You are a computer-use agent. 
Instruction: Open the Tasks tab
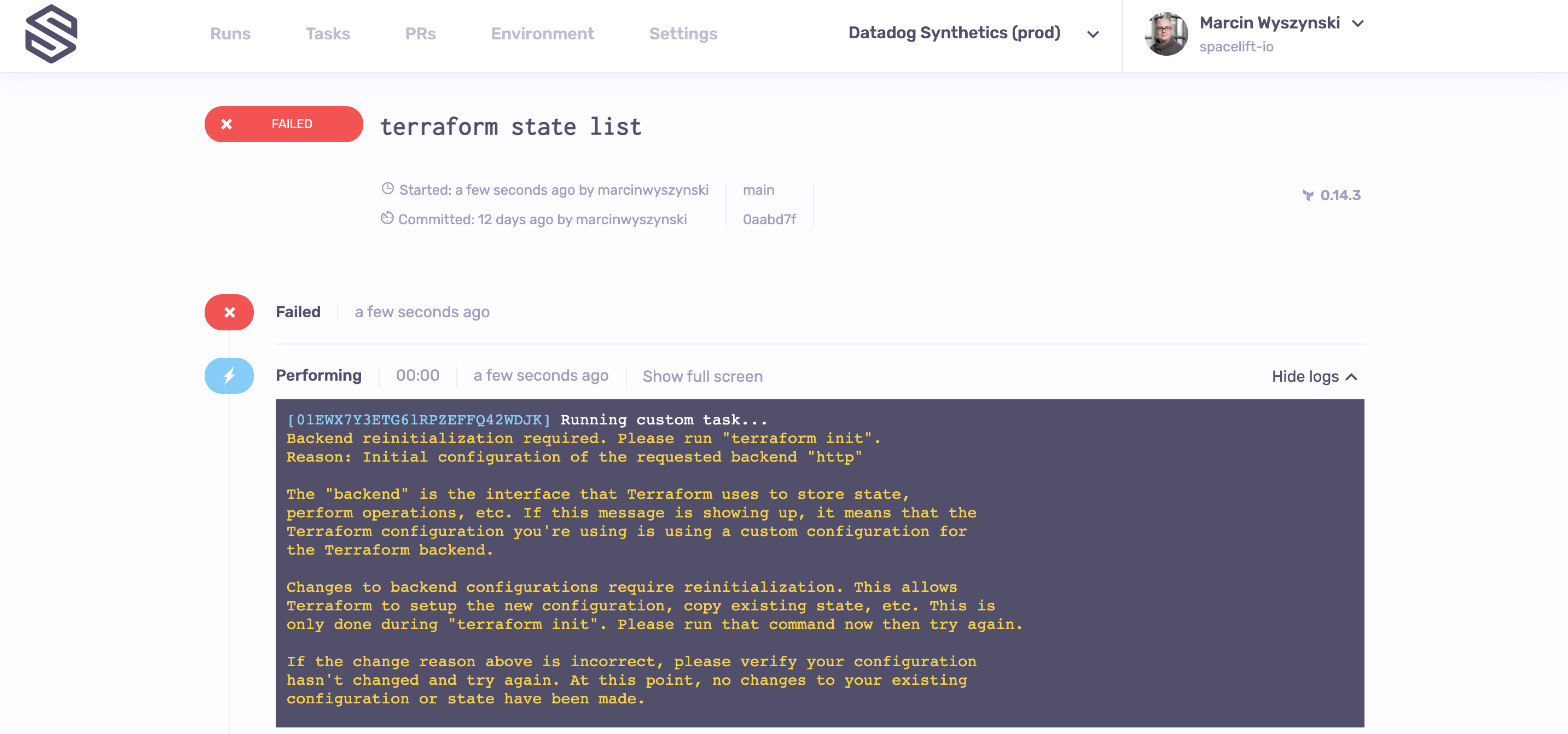328,33
